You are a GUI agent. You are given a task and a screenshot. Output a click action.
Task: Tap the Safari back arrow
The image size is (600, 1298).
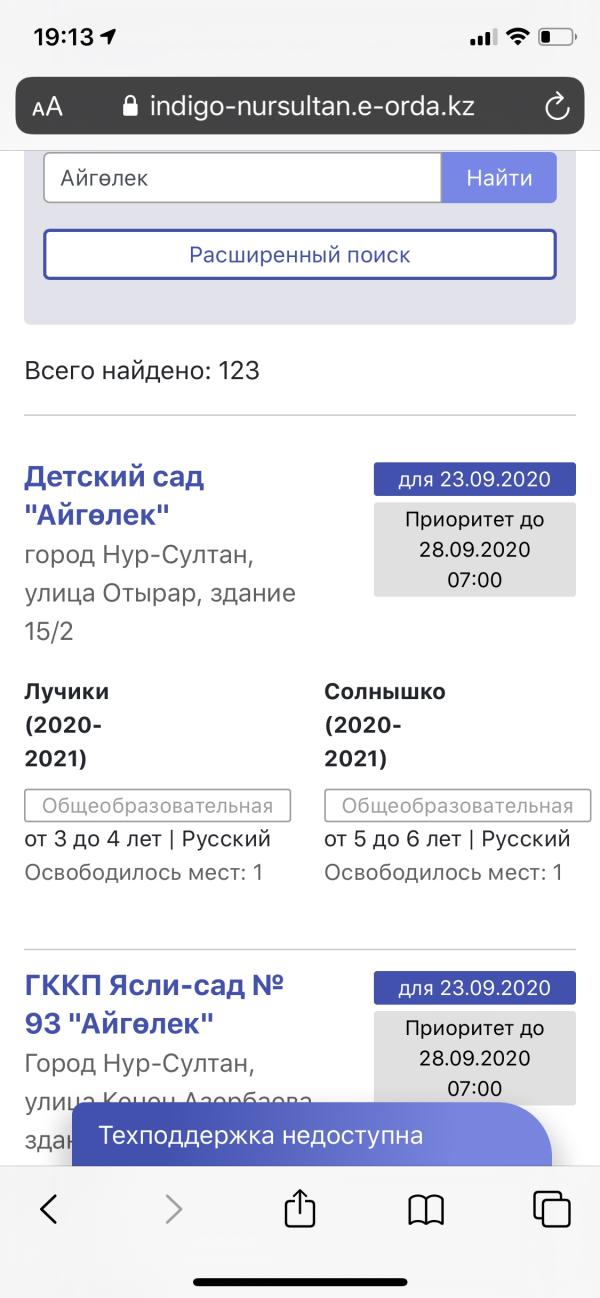48,1210
